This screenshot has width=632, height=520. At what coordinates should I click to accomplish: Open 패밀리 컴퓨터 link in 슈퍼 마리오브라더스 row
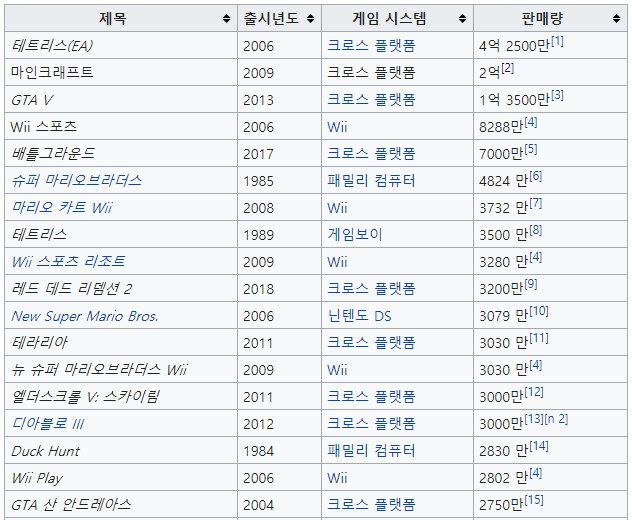pyautogui.click(x=371, y=180)
